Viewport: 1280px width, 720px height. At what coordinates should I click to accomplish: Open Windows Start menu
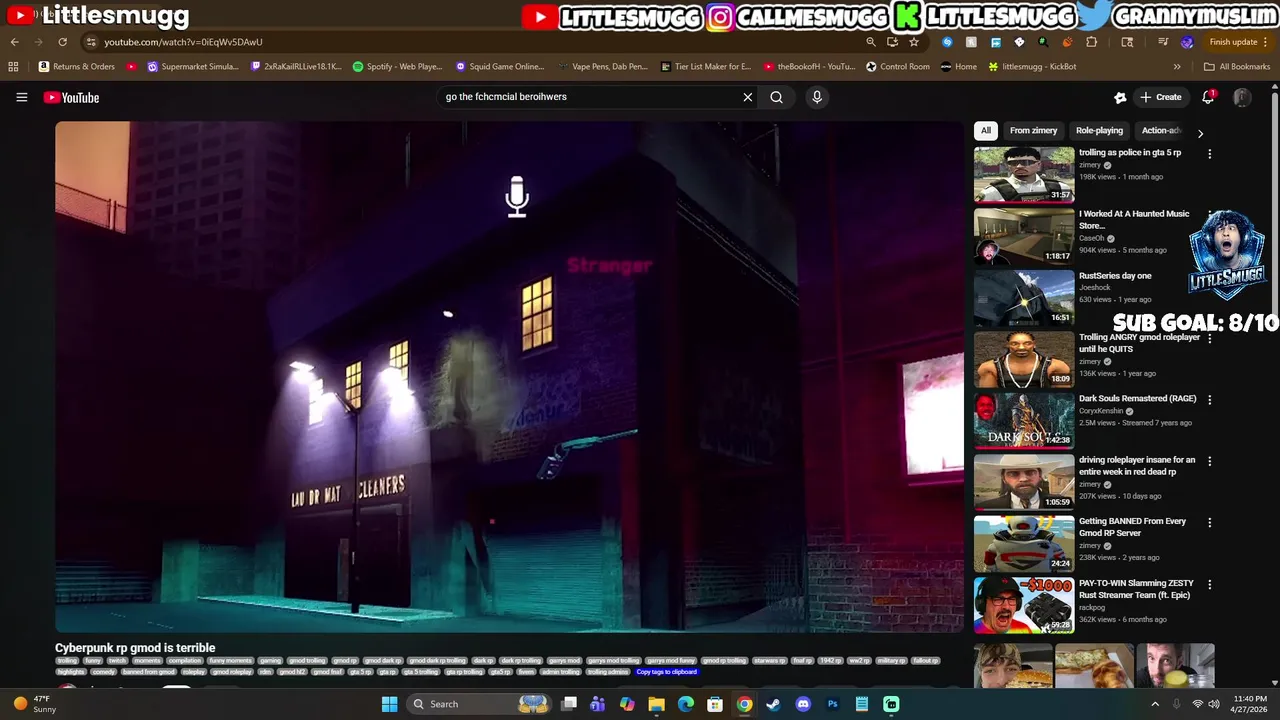389,704
